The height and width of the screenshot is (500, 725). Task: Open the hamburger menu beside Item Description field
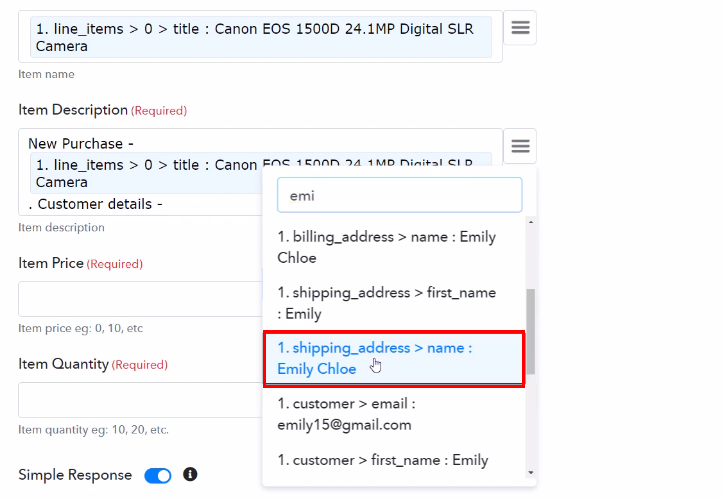pos(520,146)
